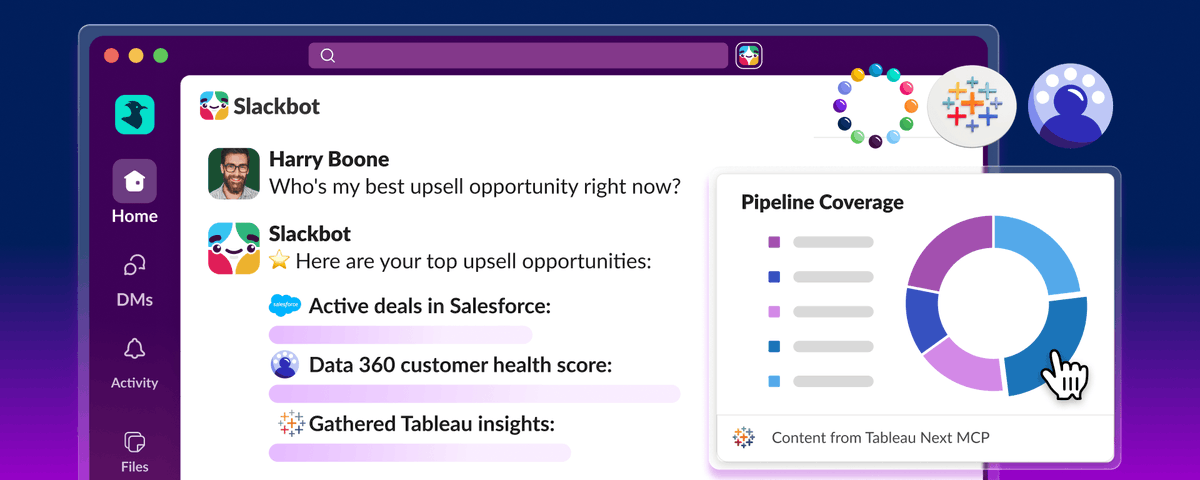The height and width of the screenshot is (480, 1200).
Task: Click the colorful dots ring icon
Action: tap(875, 106)
